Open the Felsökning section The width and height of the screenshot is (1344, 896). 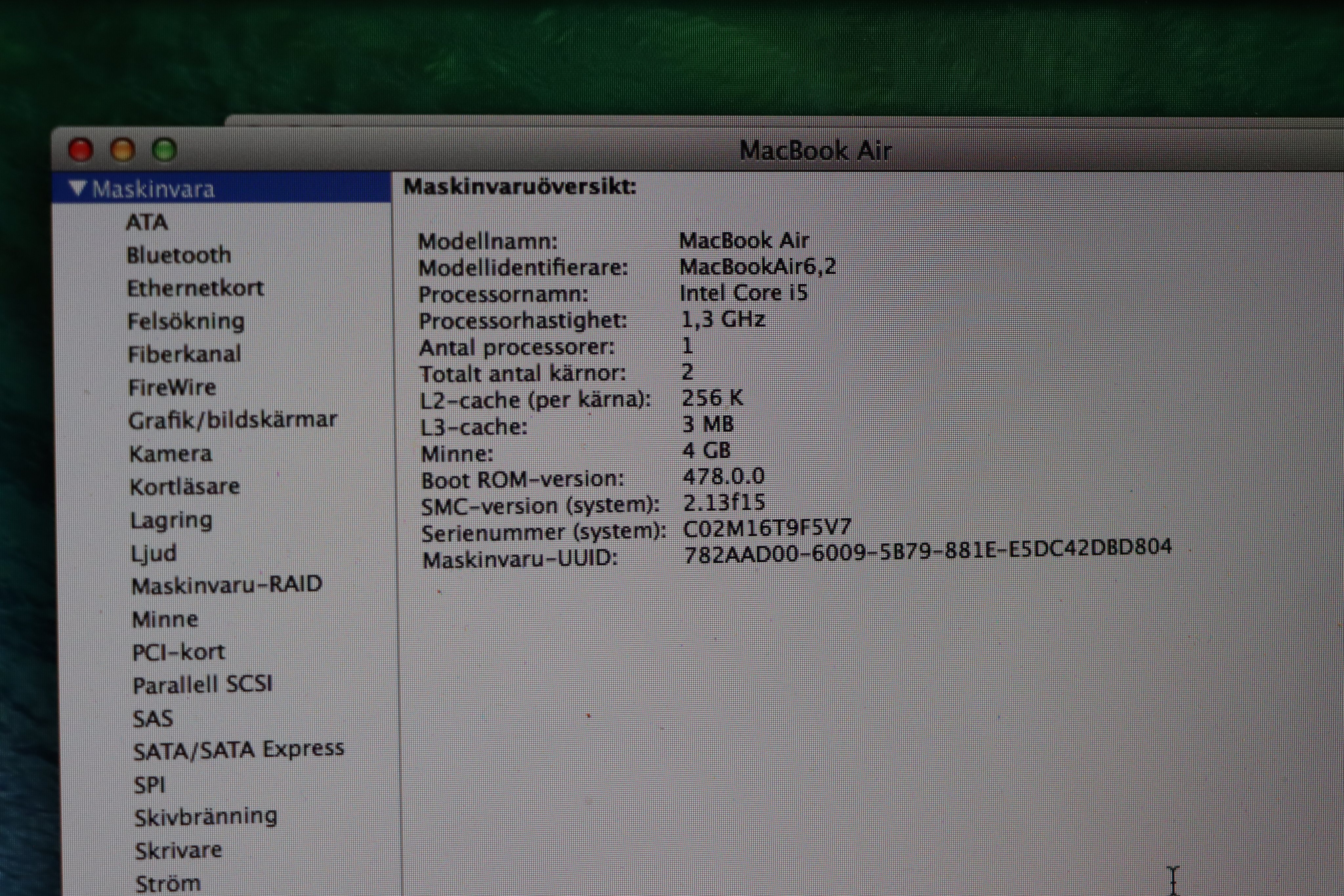click(186, 321)
